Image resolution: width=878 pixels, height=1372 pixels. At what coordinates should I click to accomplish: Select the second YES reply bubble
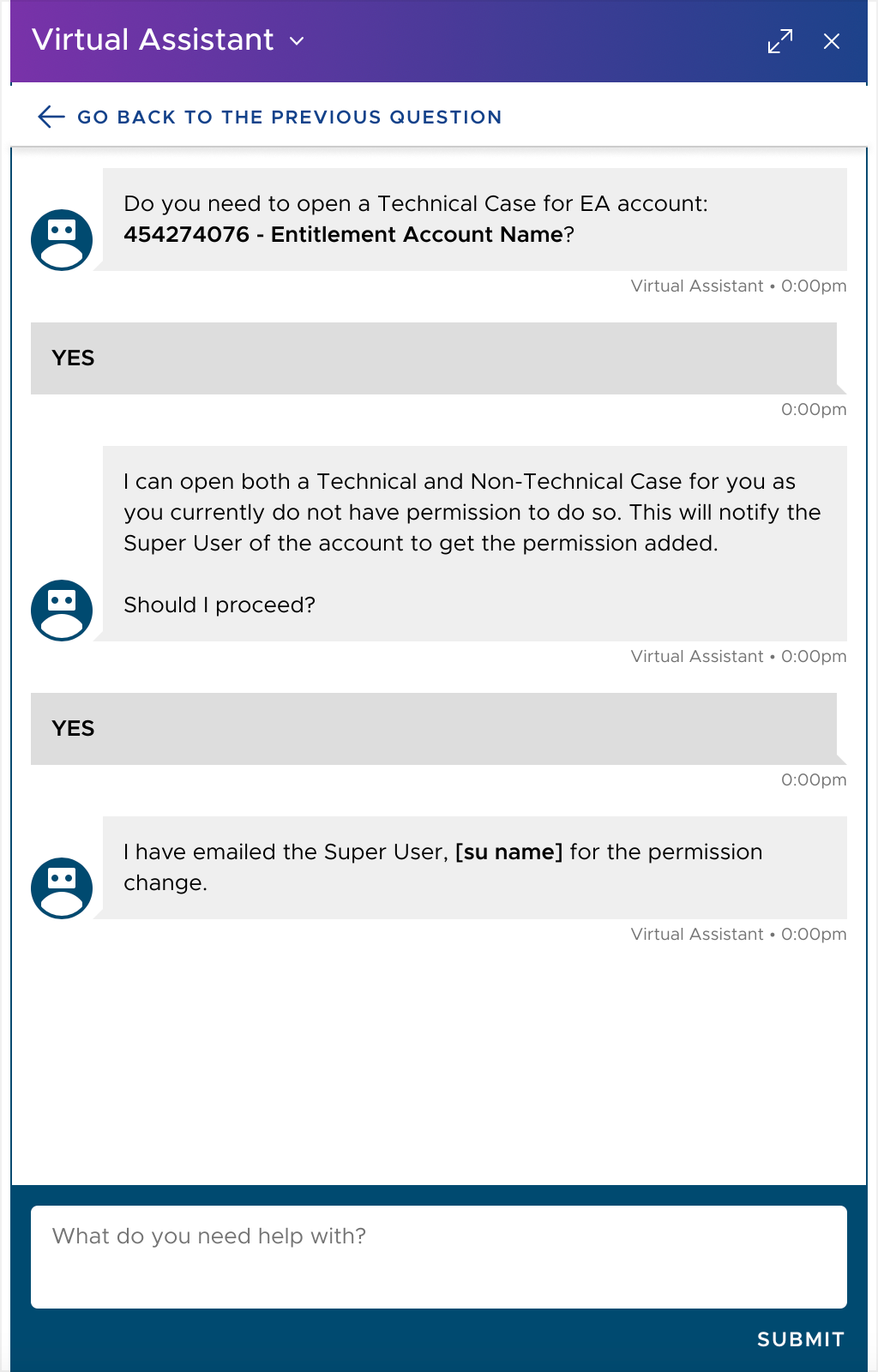pyautogui.click(x=434, y=729)
